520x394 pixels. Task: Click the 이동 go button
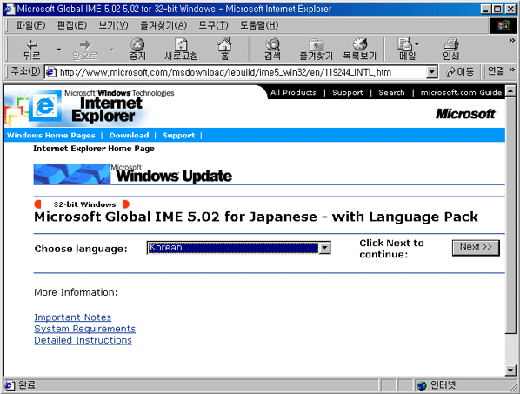click(x=460, y=72)
